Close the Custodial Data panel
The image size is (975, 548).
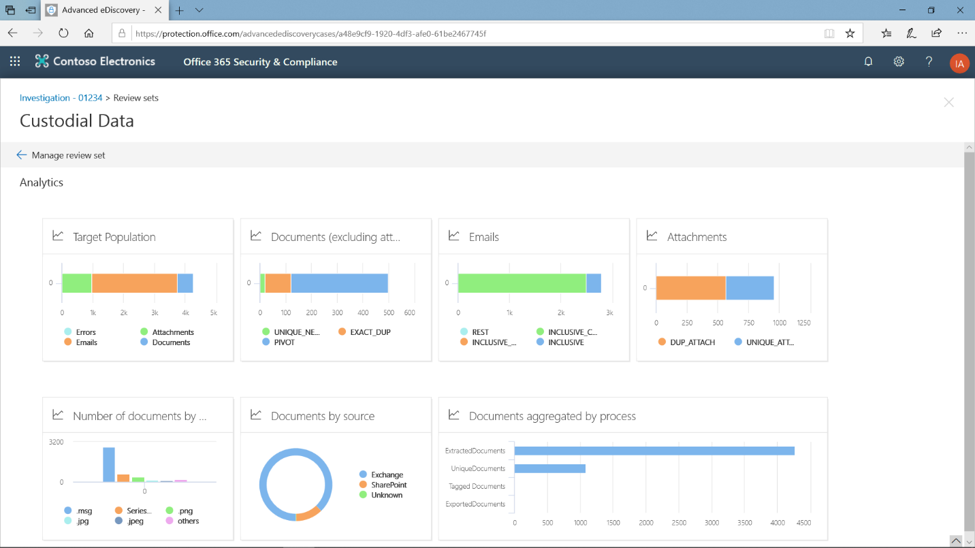point(948,102)
